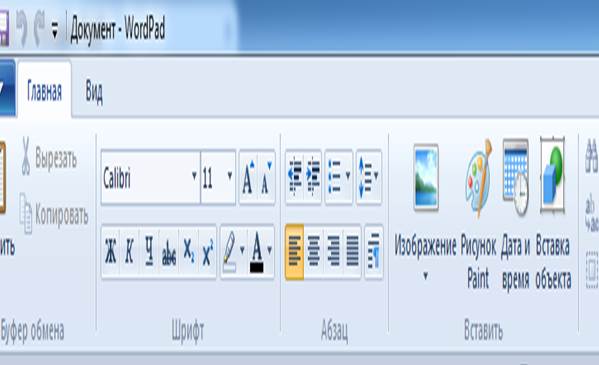Open the paragraph settings dialog icon

coord(374,251)
